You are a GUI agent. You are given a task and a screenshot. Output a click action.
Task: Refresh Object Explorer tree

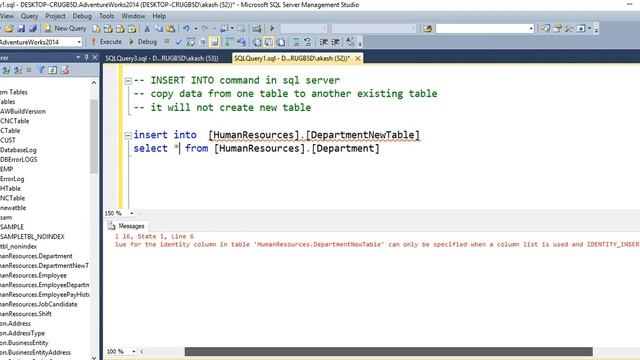pyautogui.click(x=53, y=70)
